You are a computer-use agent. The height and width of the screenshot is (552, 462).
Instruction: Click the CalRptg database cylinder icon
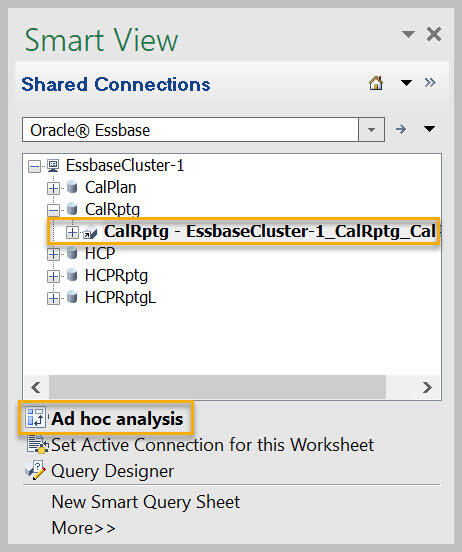coord(72,209)
